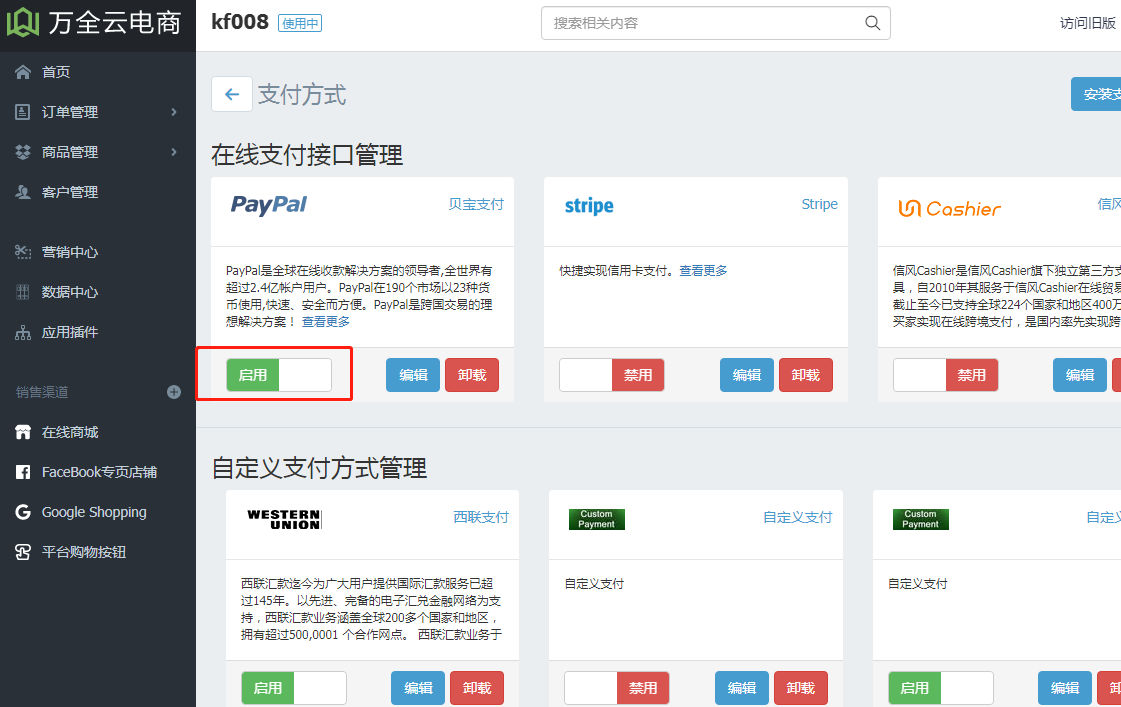Open the 访问旧版 link
The width and height of the screenshot is (1121, 707).
coord(1086,23)
